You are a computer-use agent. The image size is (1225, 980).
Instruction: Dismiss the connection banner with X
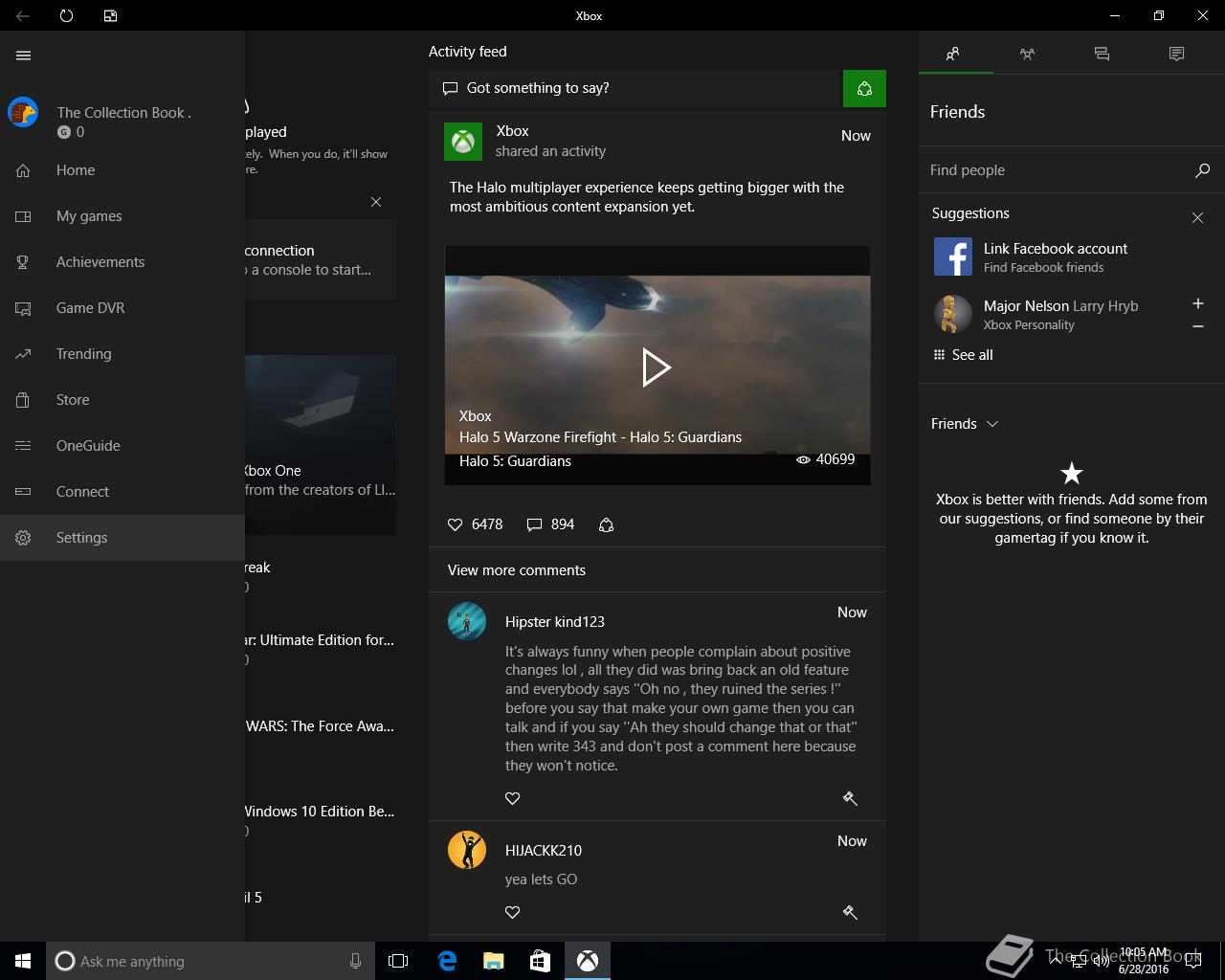click(376, 202)
